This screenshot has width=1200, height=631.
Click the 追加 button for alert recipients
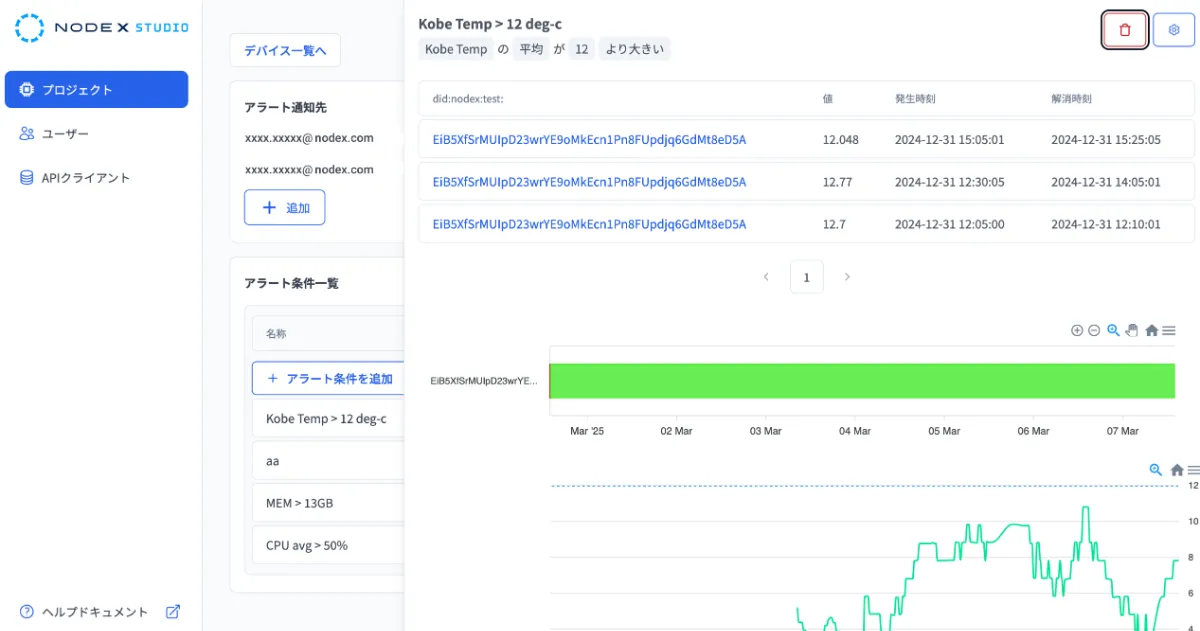(284, 208)
